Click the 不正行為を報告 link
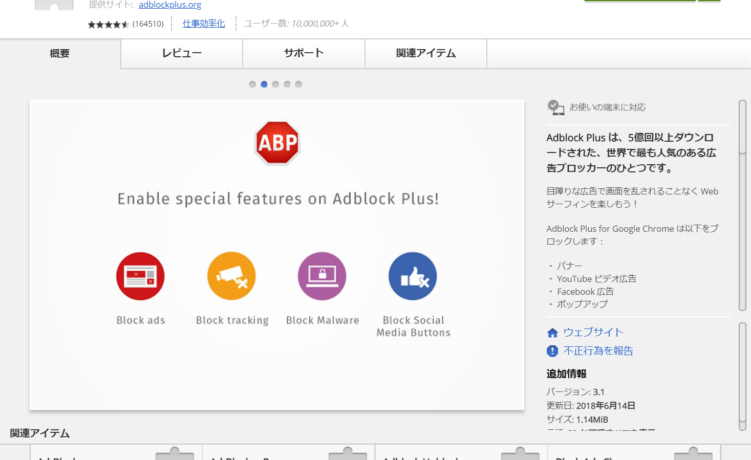The width and height of the screenshot is (751, 460). point(598,351)
